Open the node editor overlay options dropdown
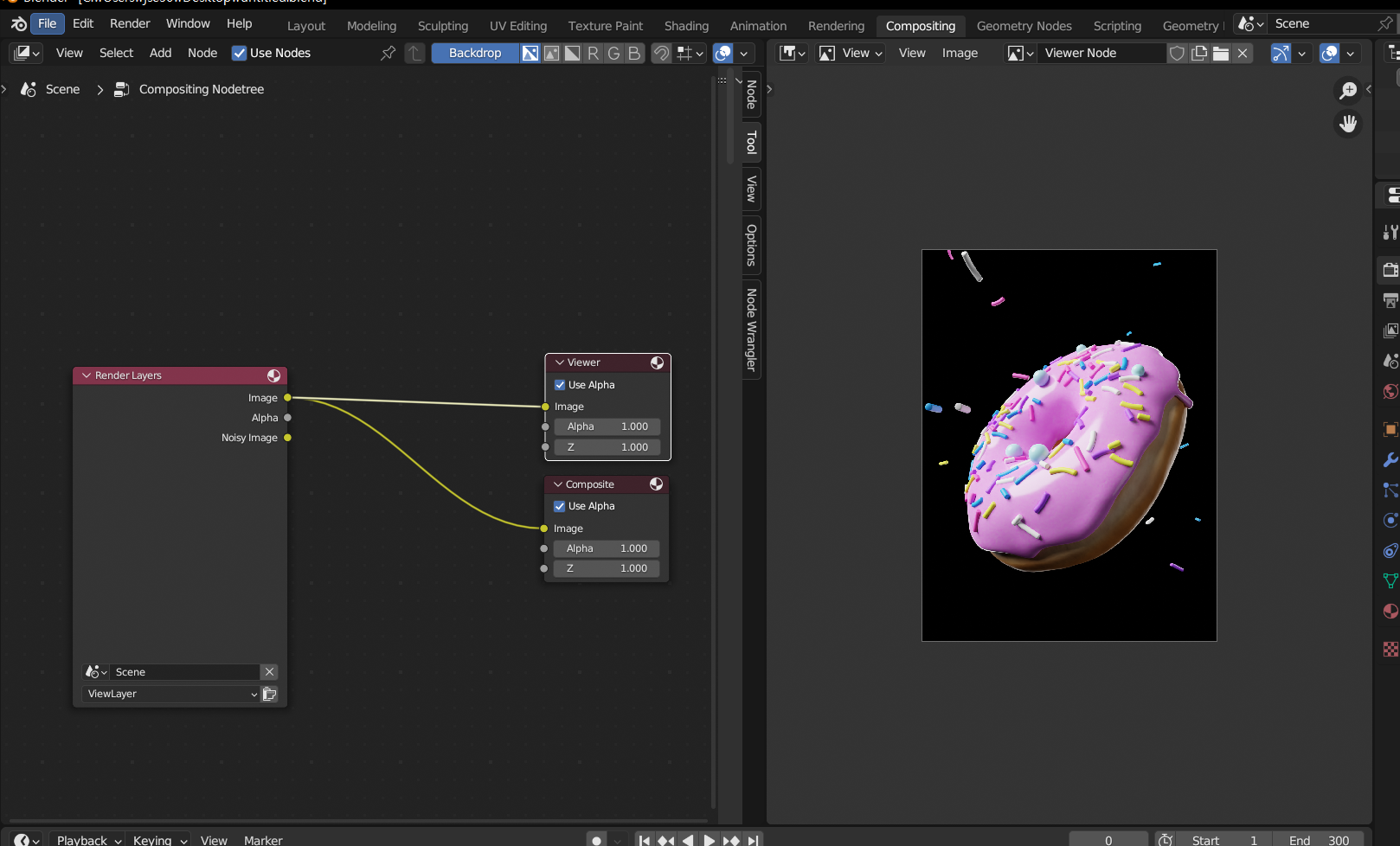Screen dimensions: 1400x846 point(743,53)
